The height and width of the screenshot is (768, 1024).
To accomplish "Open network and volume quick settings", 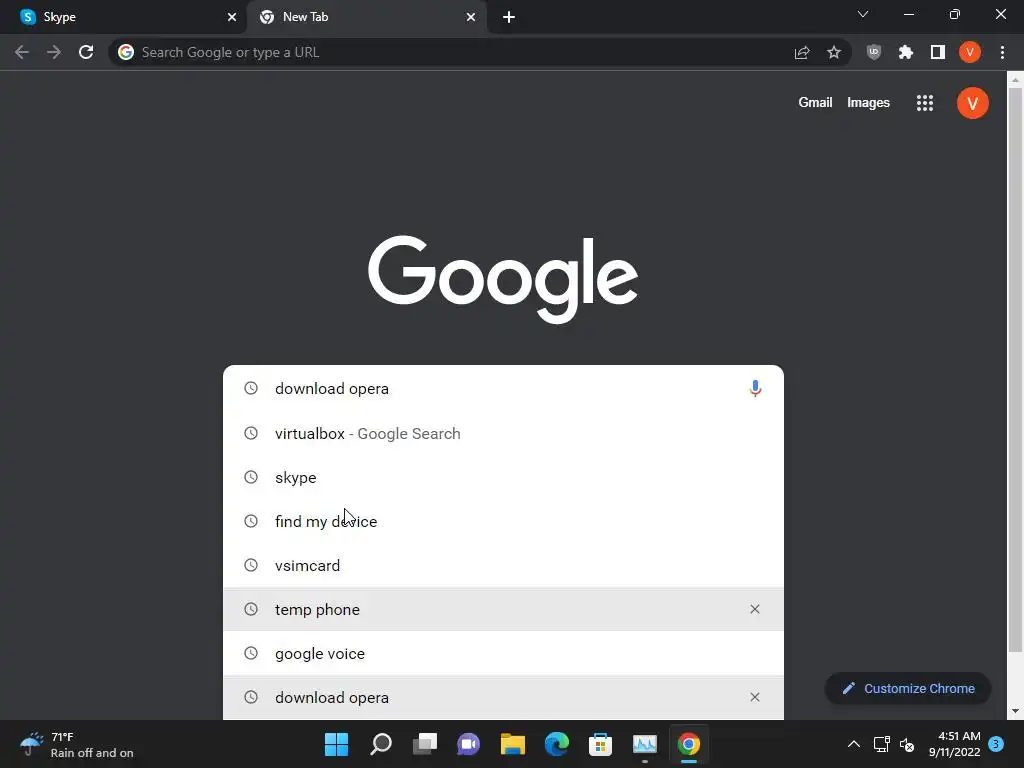I will coord(894,744).
